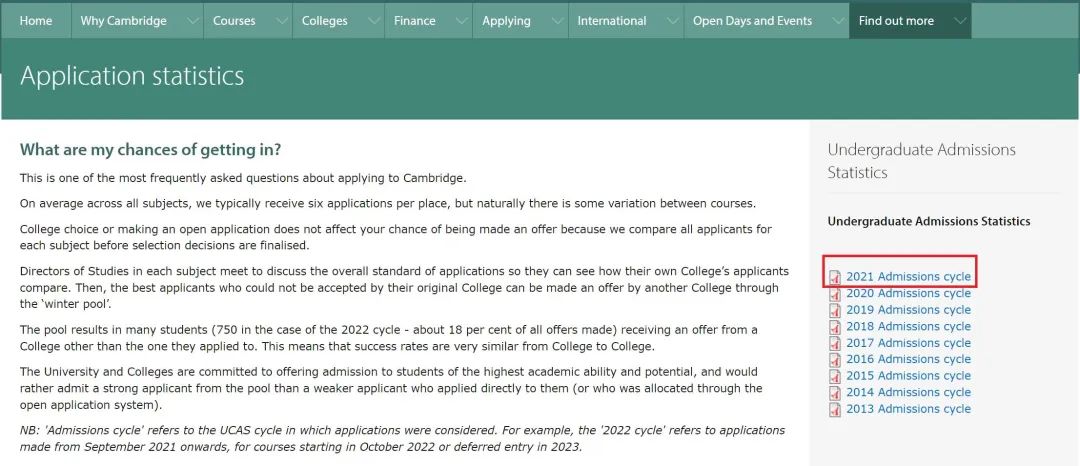Open the Finance dropdown arrow

coord(461,21)
